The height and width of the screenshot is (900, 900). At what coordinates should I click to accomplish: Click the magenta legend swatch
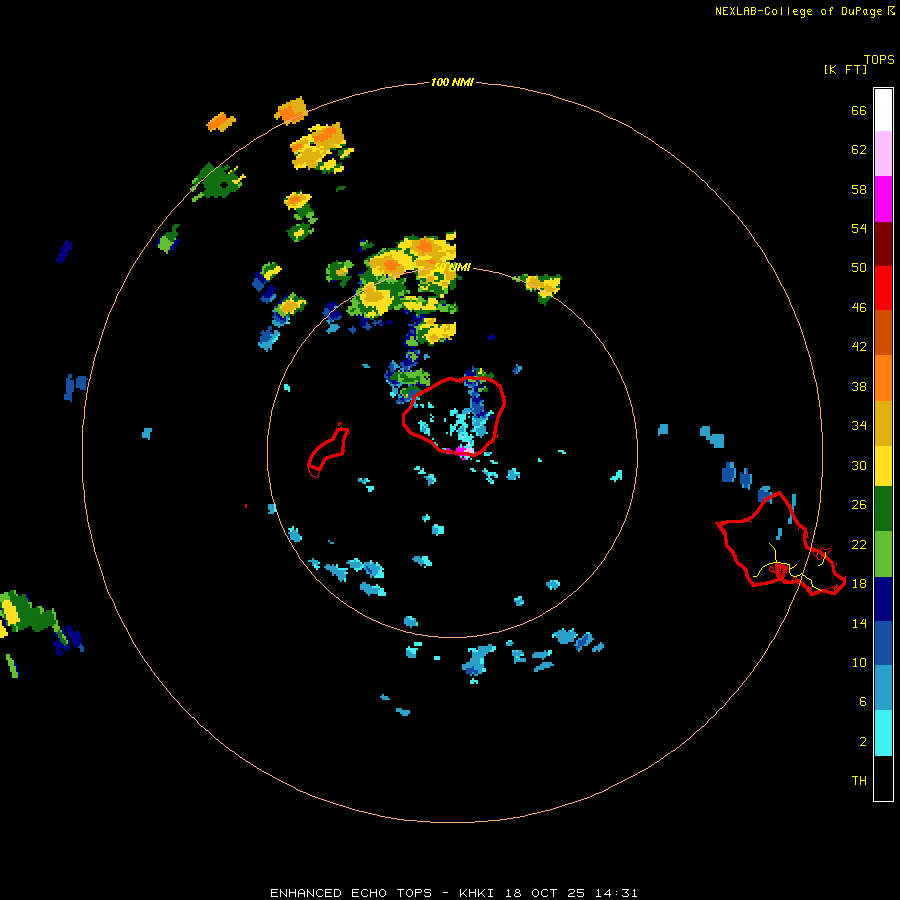tap(883, 199)
